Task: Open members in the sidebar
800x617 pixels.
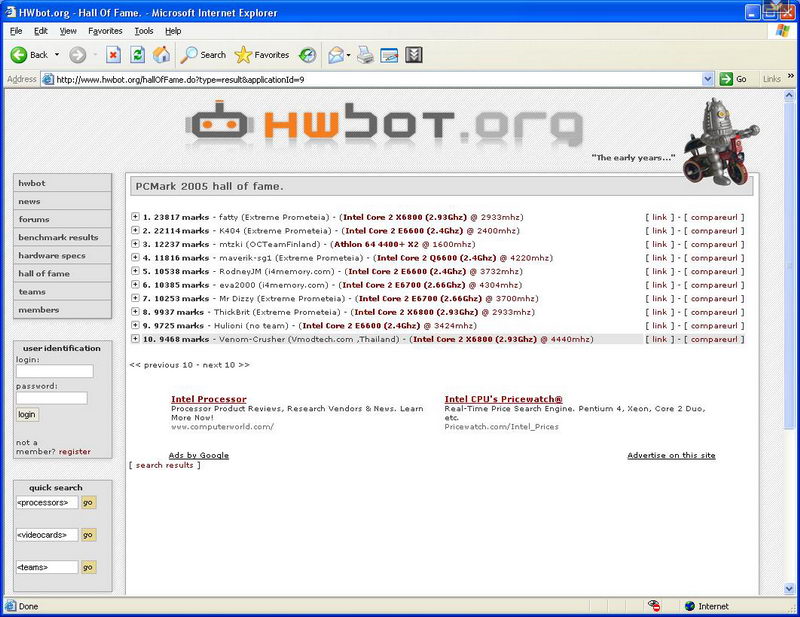Action: tap(62, 310)
